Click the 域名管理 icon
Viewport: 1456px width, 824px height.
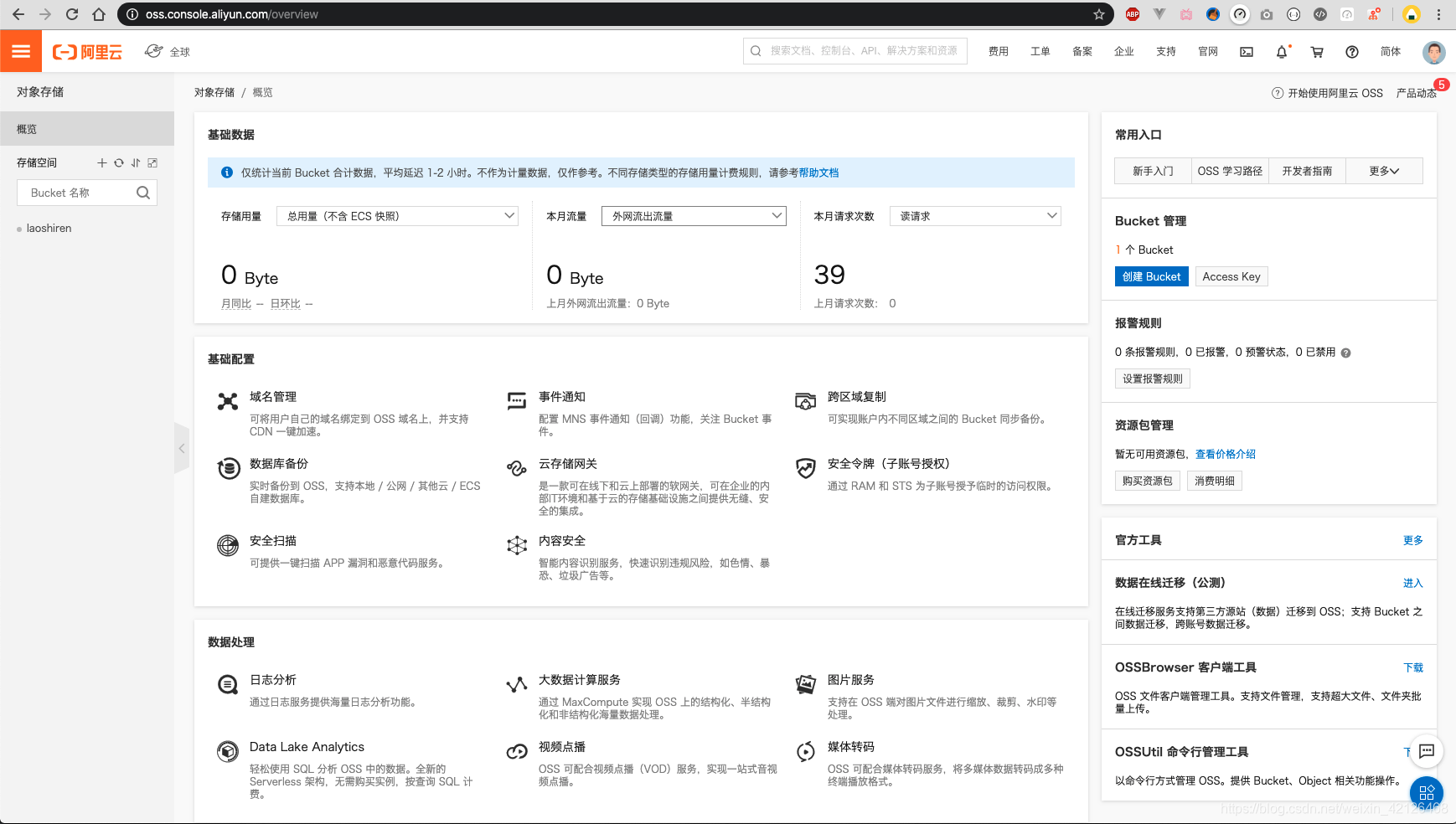[228, 401]
